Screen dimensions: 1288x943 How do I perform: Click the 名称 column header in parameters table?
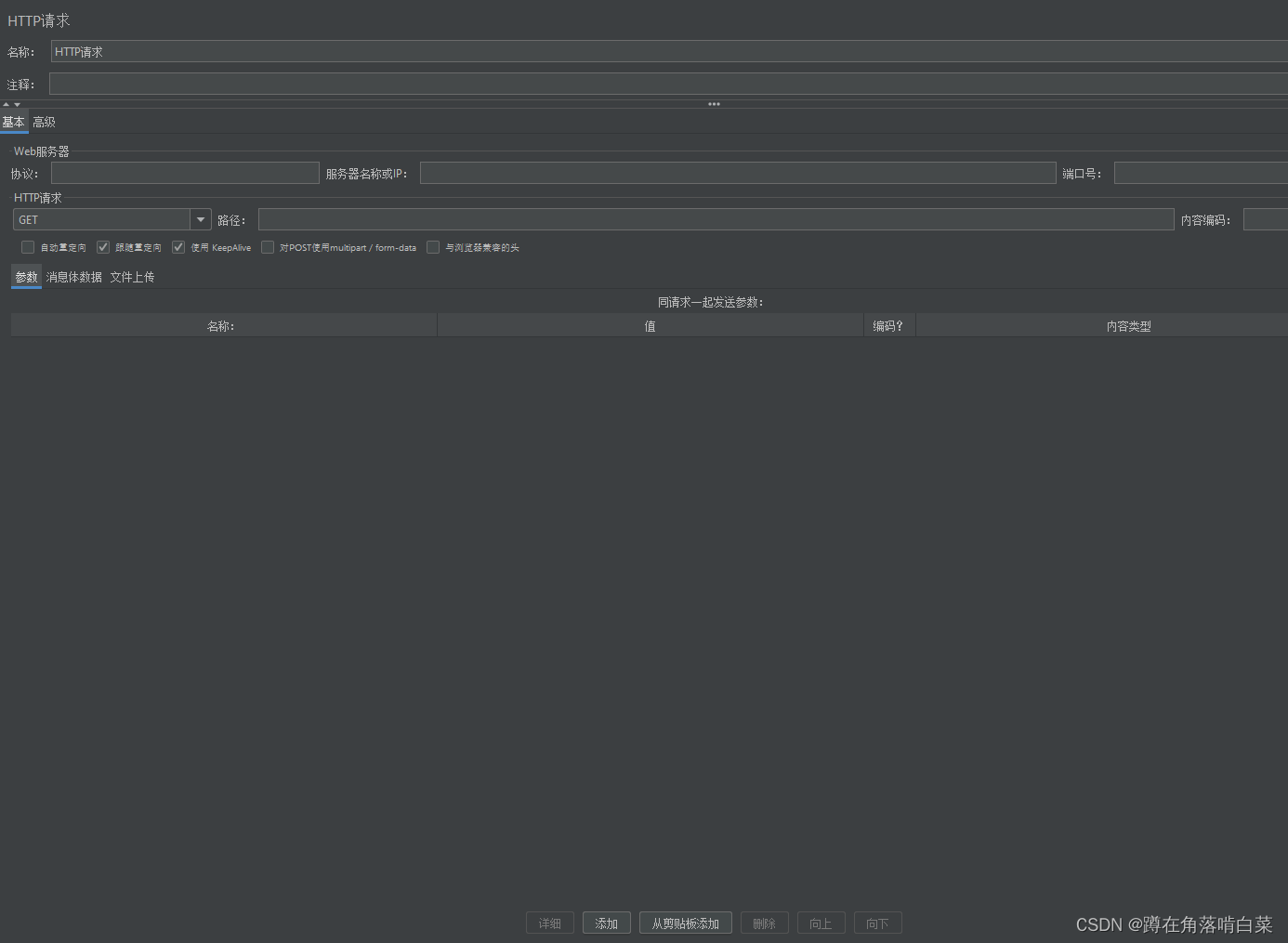223,326
